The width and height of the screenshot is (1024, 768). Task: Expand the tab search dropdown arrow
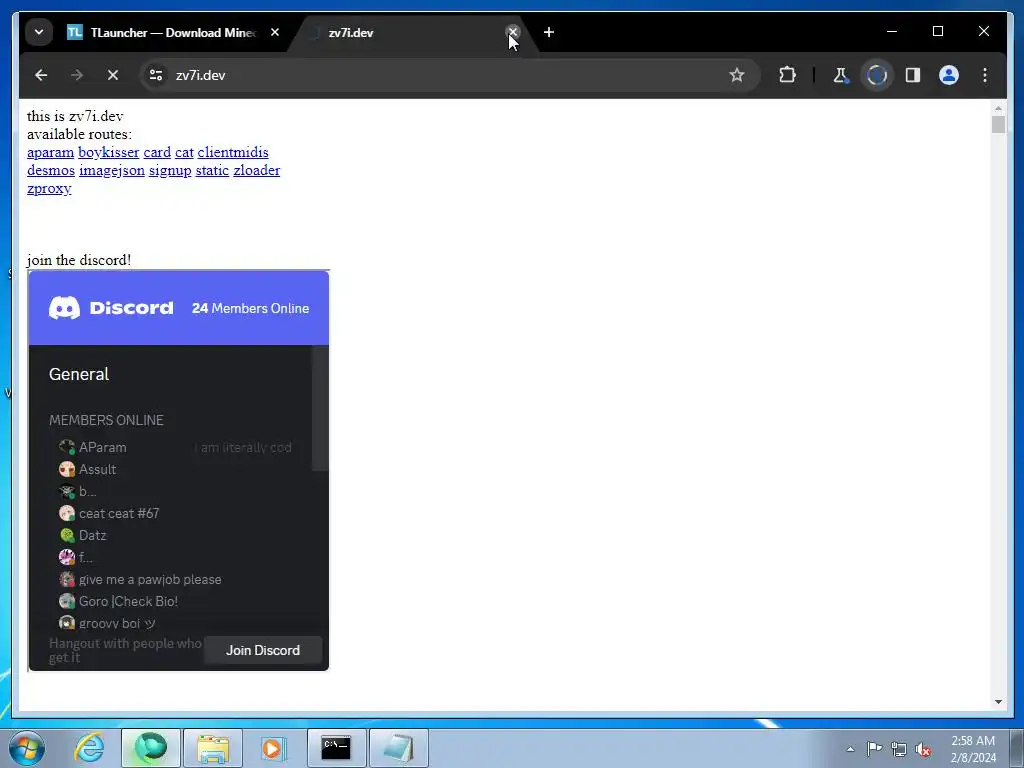tap(39, 32)
